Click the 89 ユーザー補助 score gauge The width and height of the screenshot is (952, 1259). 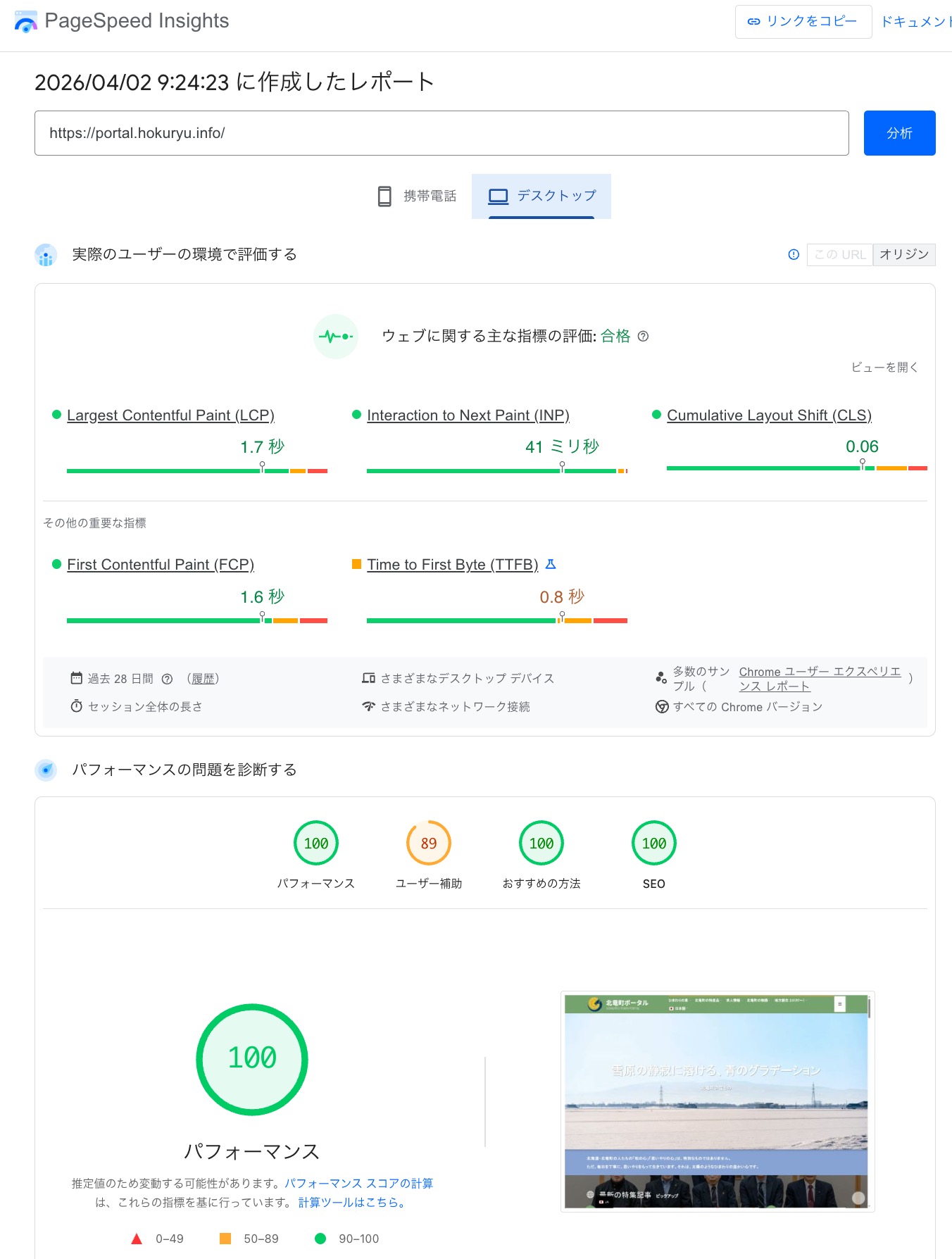point(429,844)
